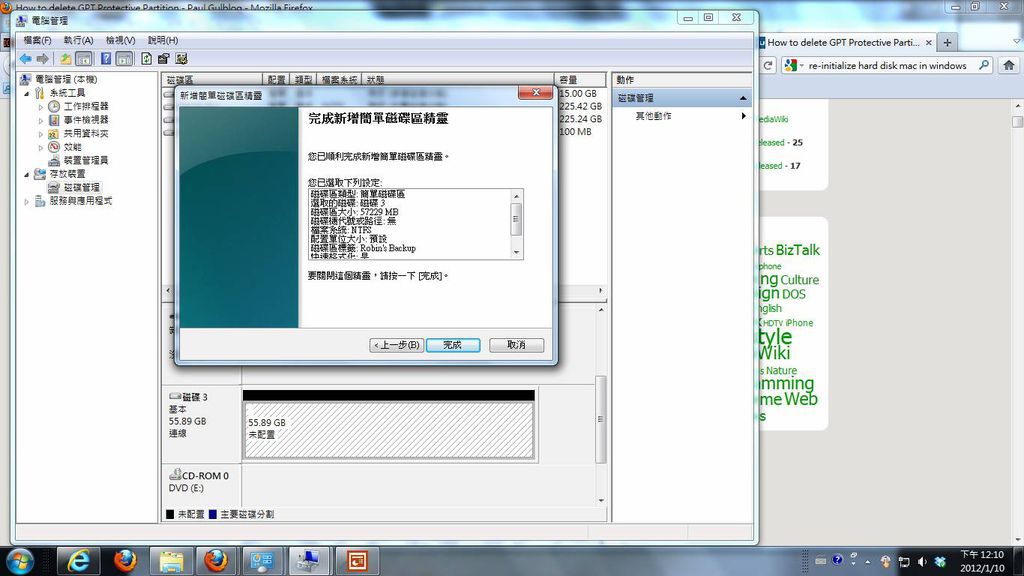Expand the 事件檢視器 tree node

[40, 120]
